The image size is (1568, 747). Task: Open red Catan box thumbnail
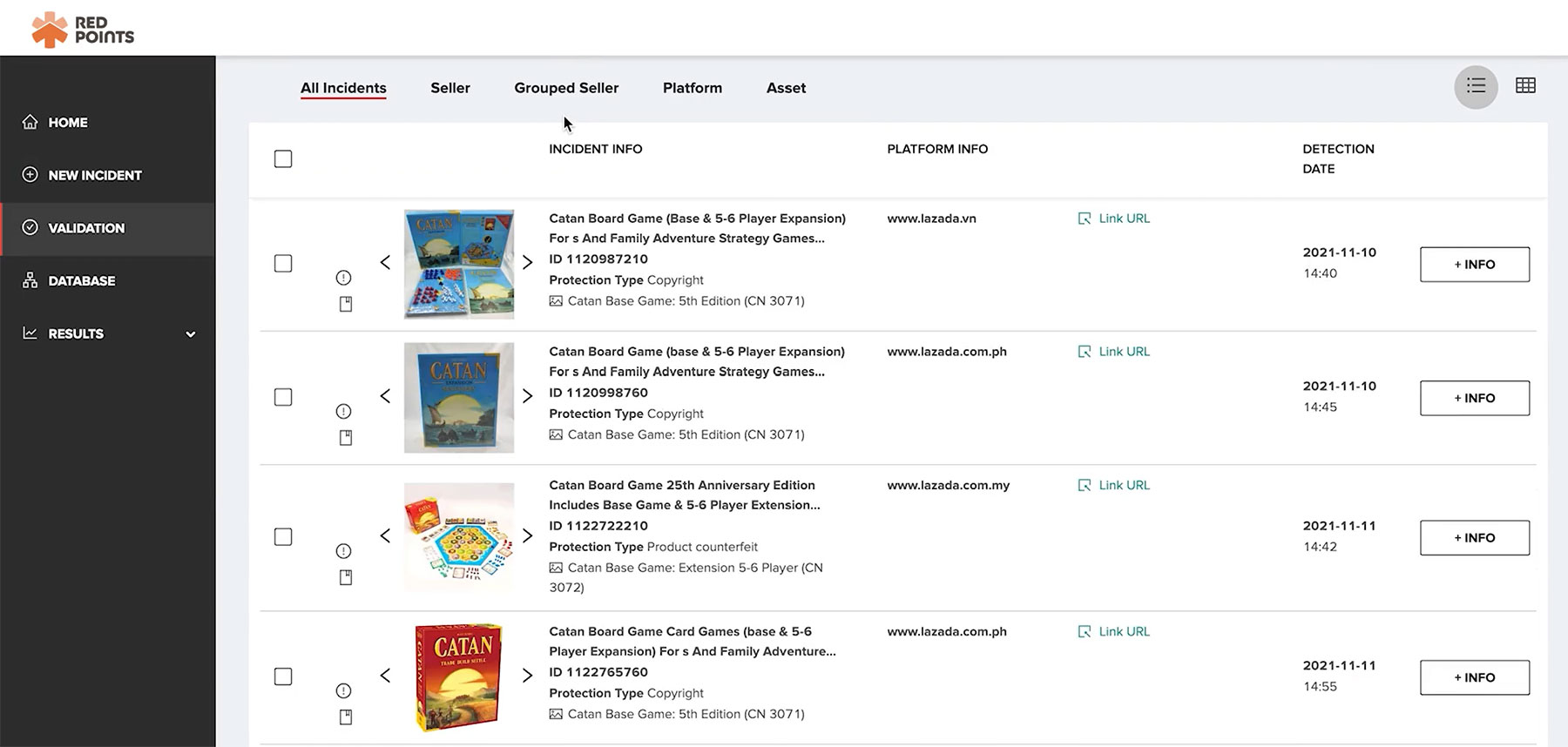459,677
